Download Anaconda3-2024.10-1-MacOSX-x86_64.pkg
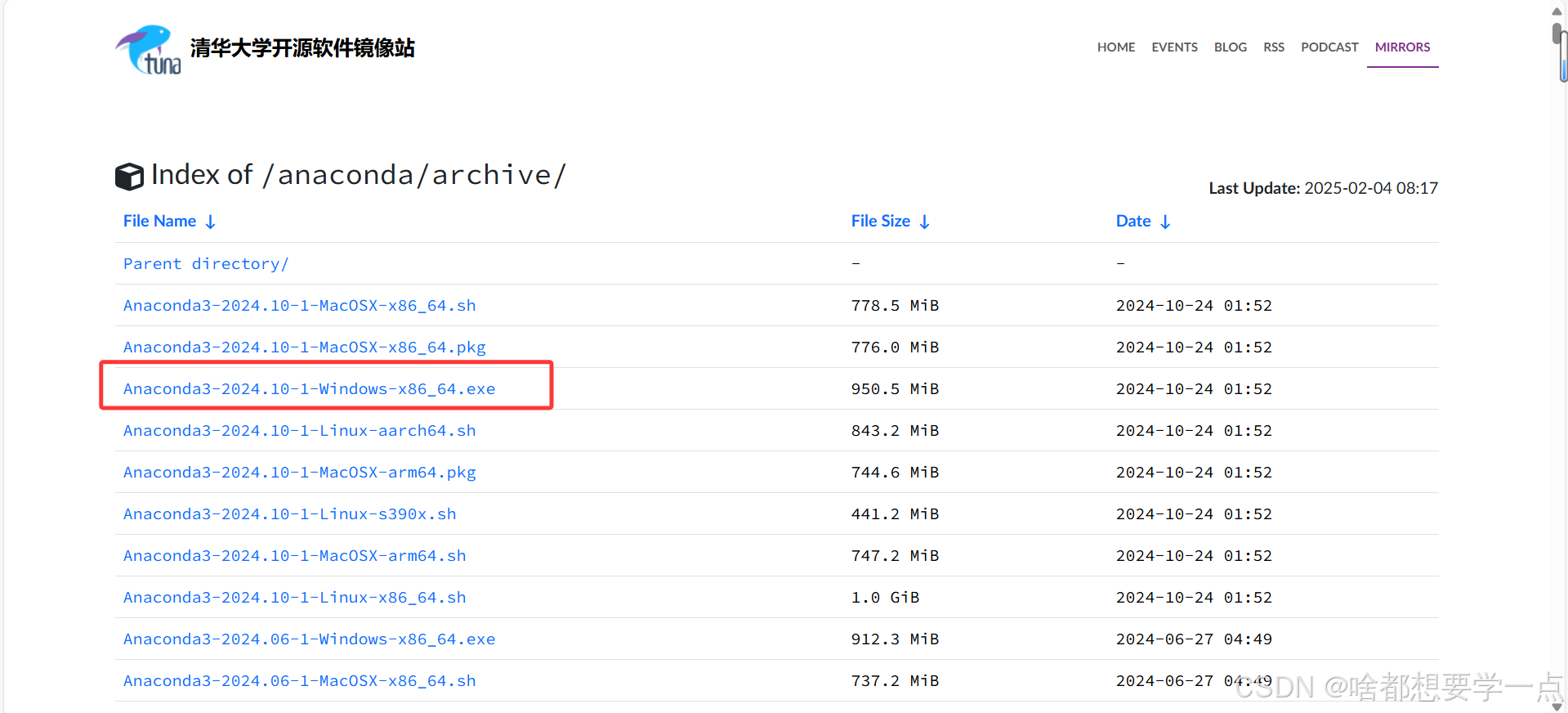 (305, 348)
